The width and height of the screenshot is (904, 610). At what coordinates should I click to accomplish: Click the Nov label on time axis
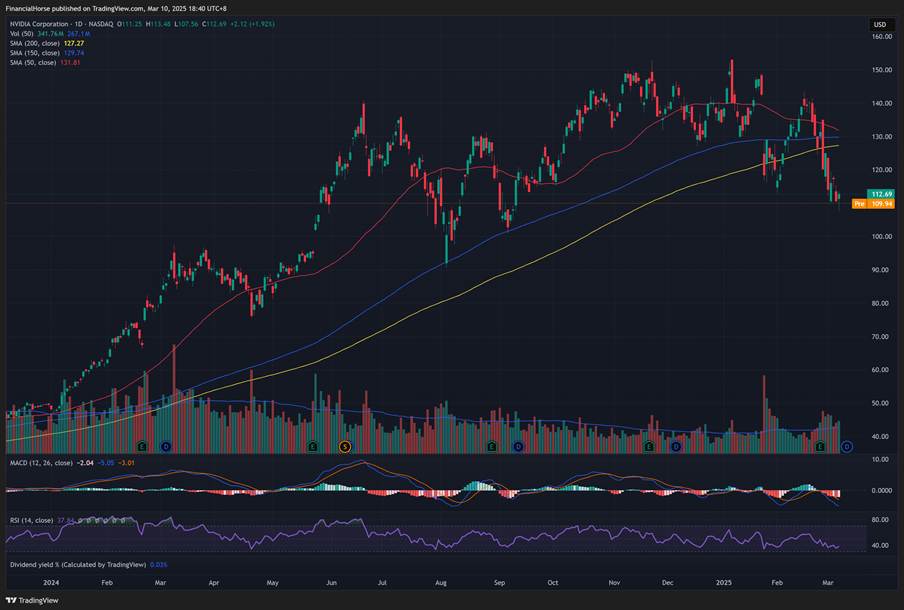click(x=615, y=583)
